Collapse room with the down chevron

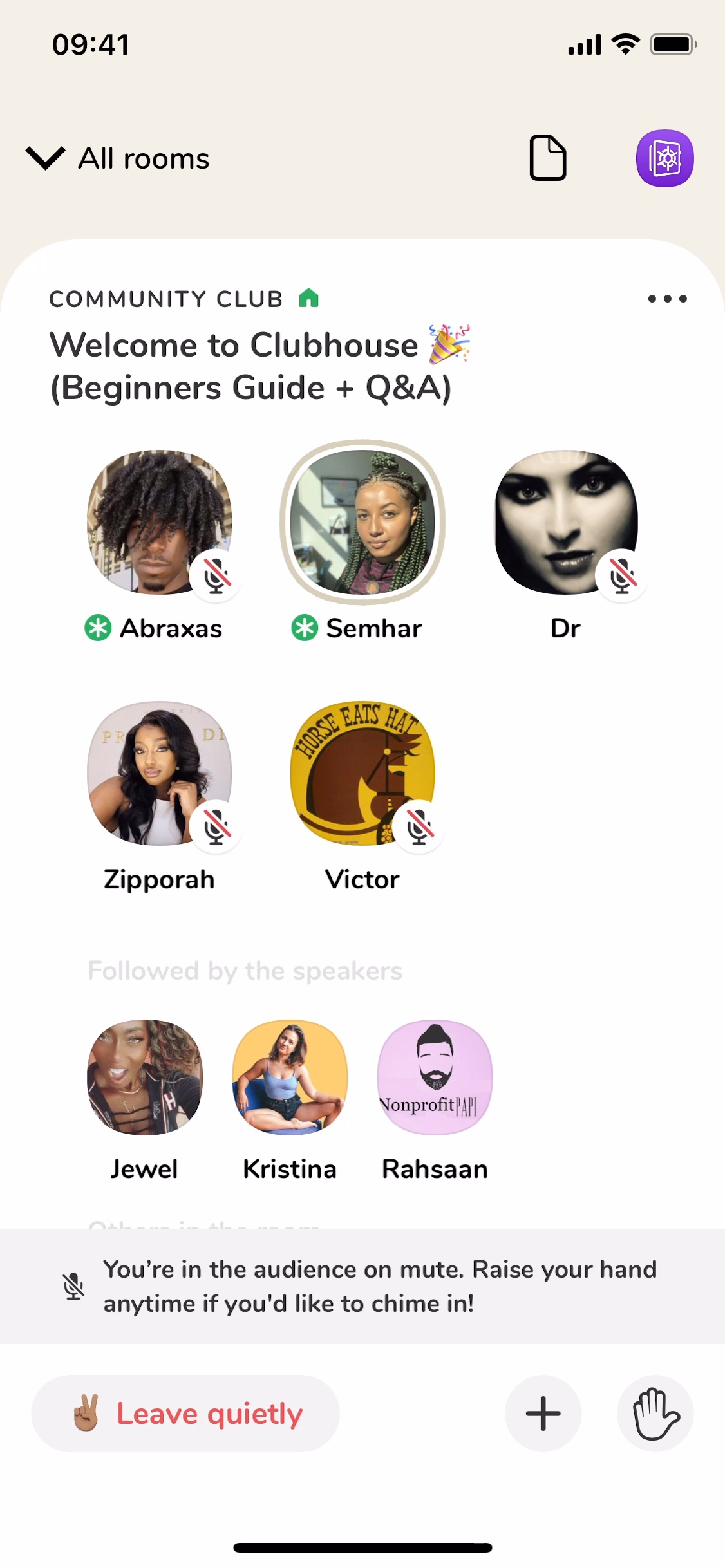point(45,158)
